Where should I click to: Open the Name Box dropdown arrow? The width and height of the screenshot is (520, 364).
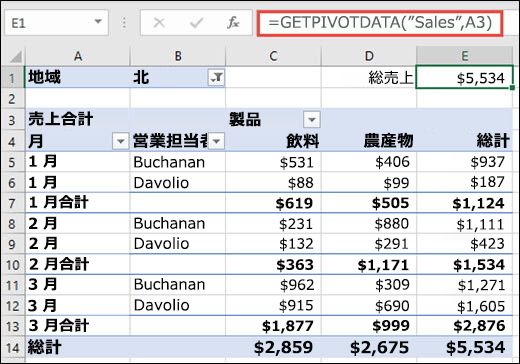click(98, 22)
